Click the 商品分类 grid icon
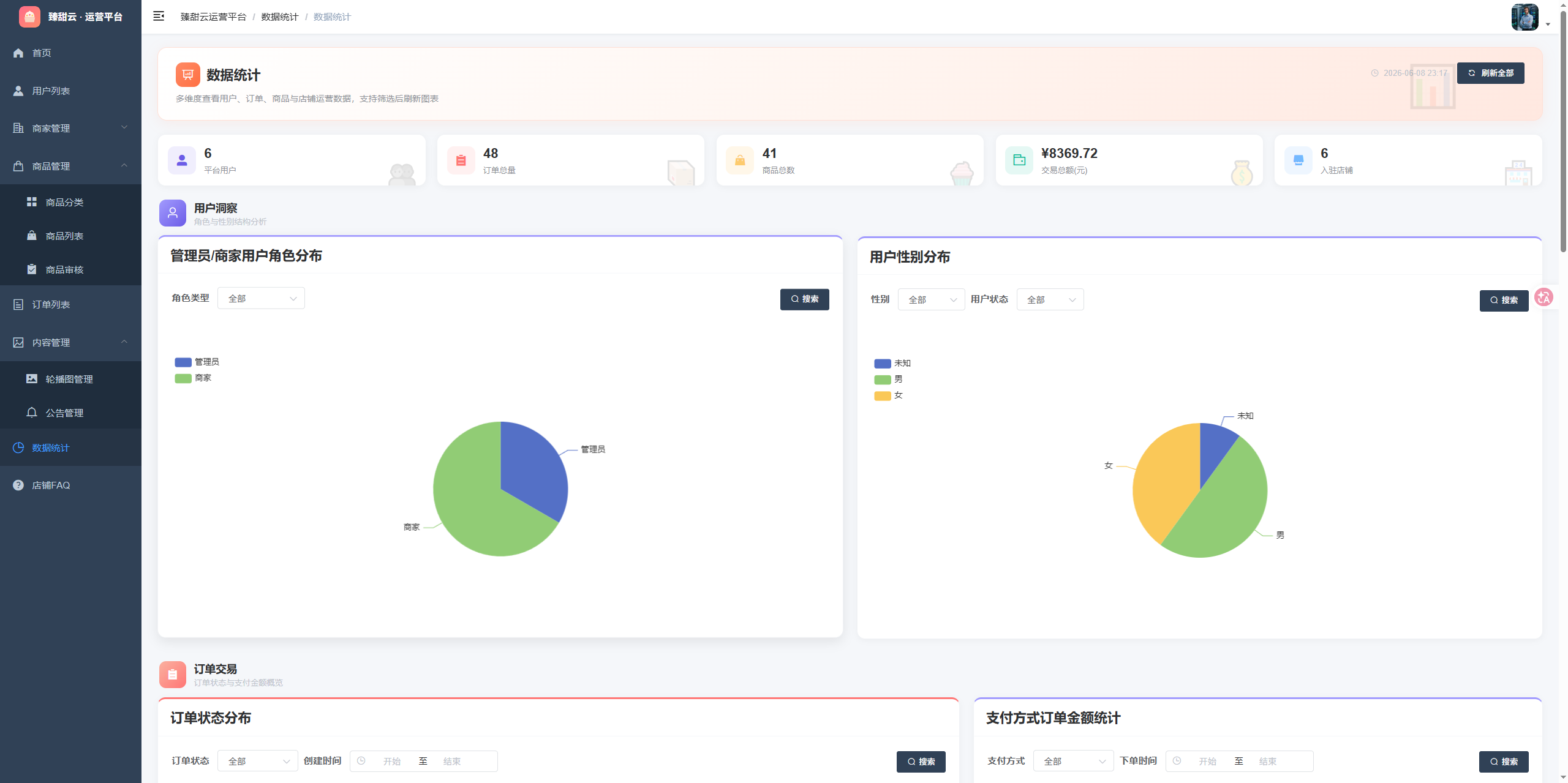The height and width of the screenshot is (783, 1568). [32, 202]
